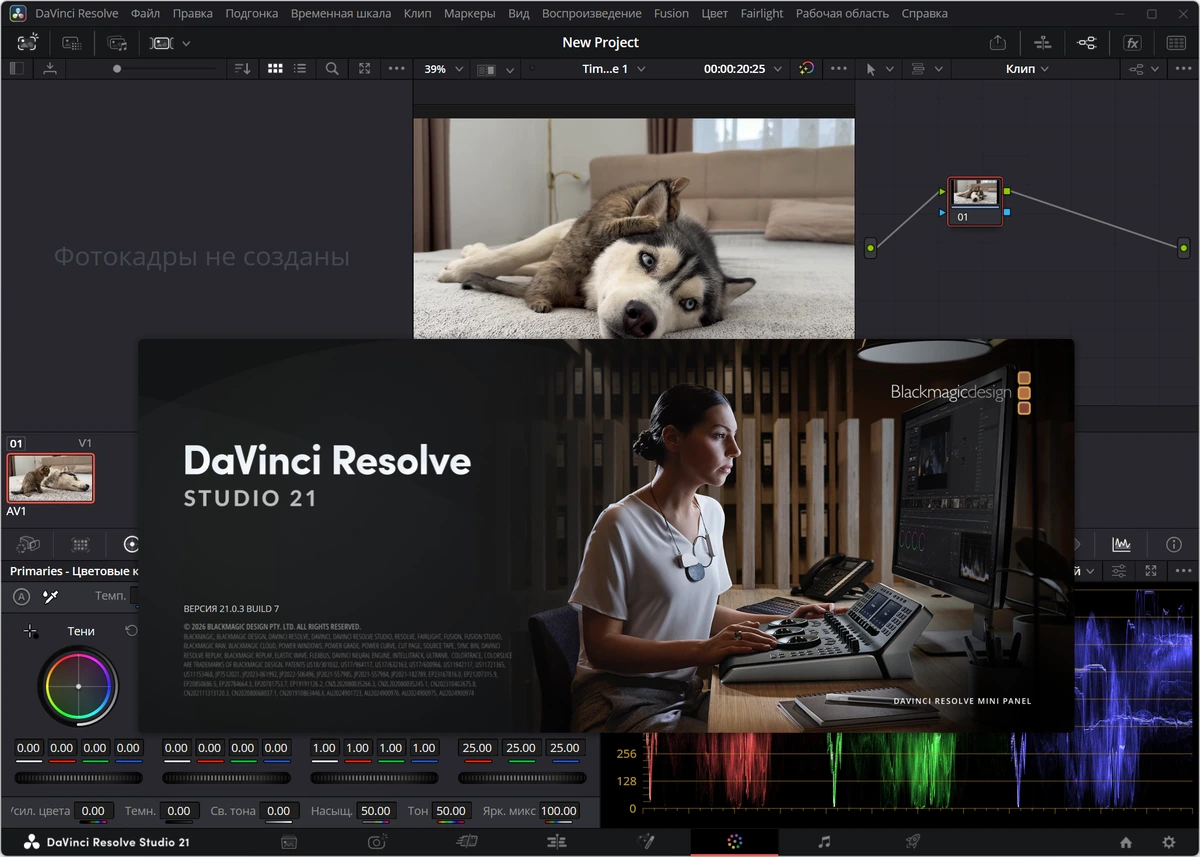Switch gallery to list view

[x=300, y=69]
